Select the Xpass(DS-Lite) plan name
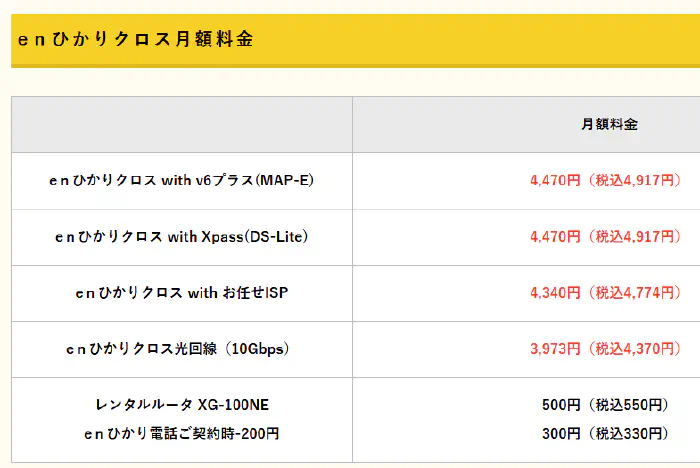 [x=182, y=237]
